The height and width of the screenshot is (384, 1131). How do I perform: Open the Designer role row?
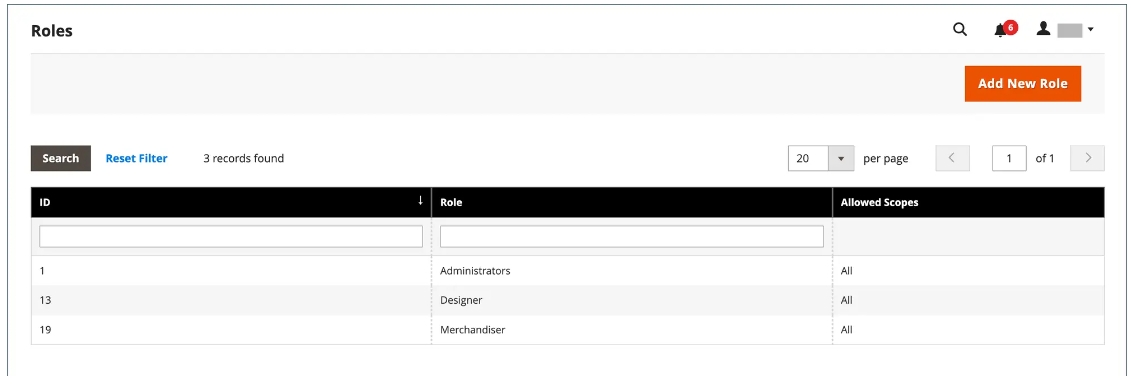point(568,300)
